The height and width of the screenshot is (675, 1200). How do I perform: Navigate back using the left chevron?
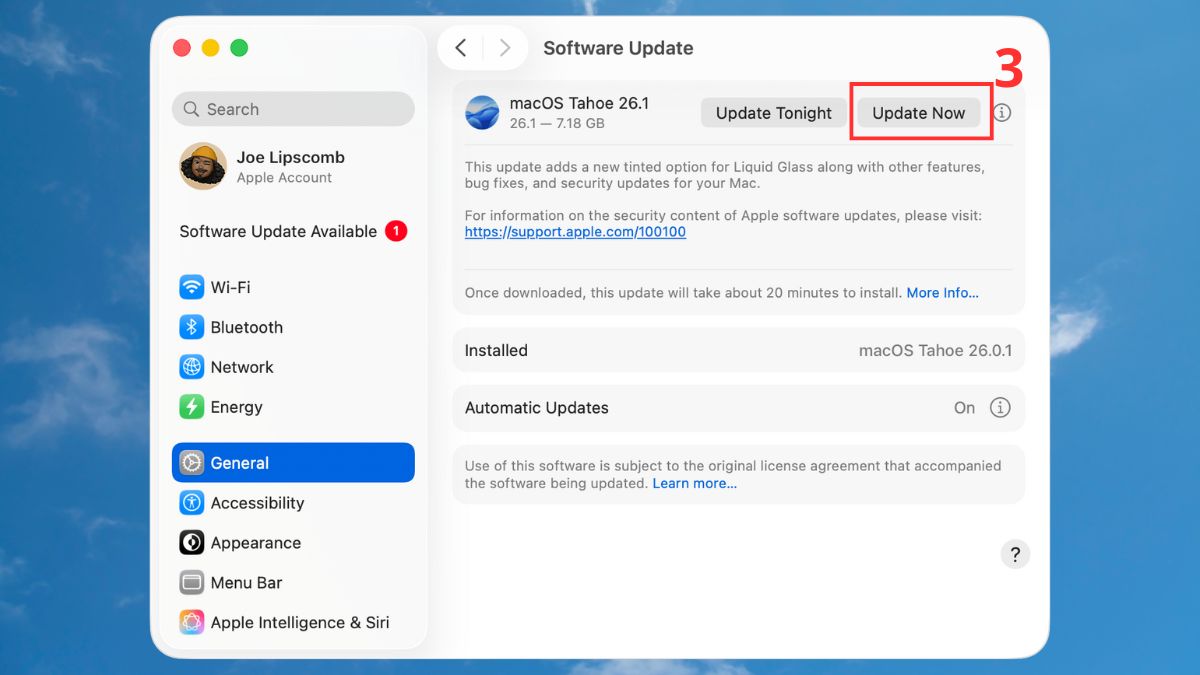(x=461, y=47)
